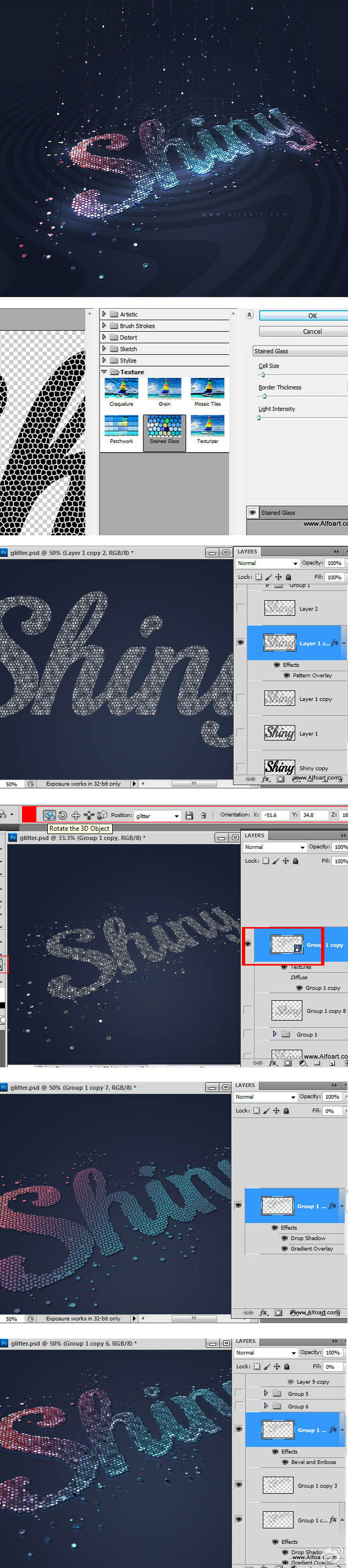Expand the Artistic filter folder
This screenshot has width=348, height=1568.
pyautogui.click(x=104, y=314)
